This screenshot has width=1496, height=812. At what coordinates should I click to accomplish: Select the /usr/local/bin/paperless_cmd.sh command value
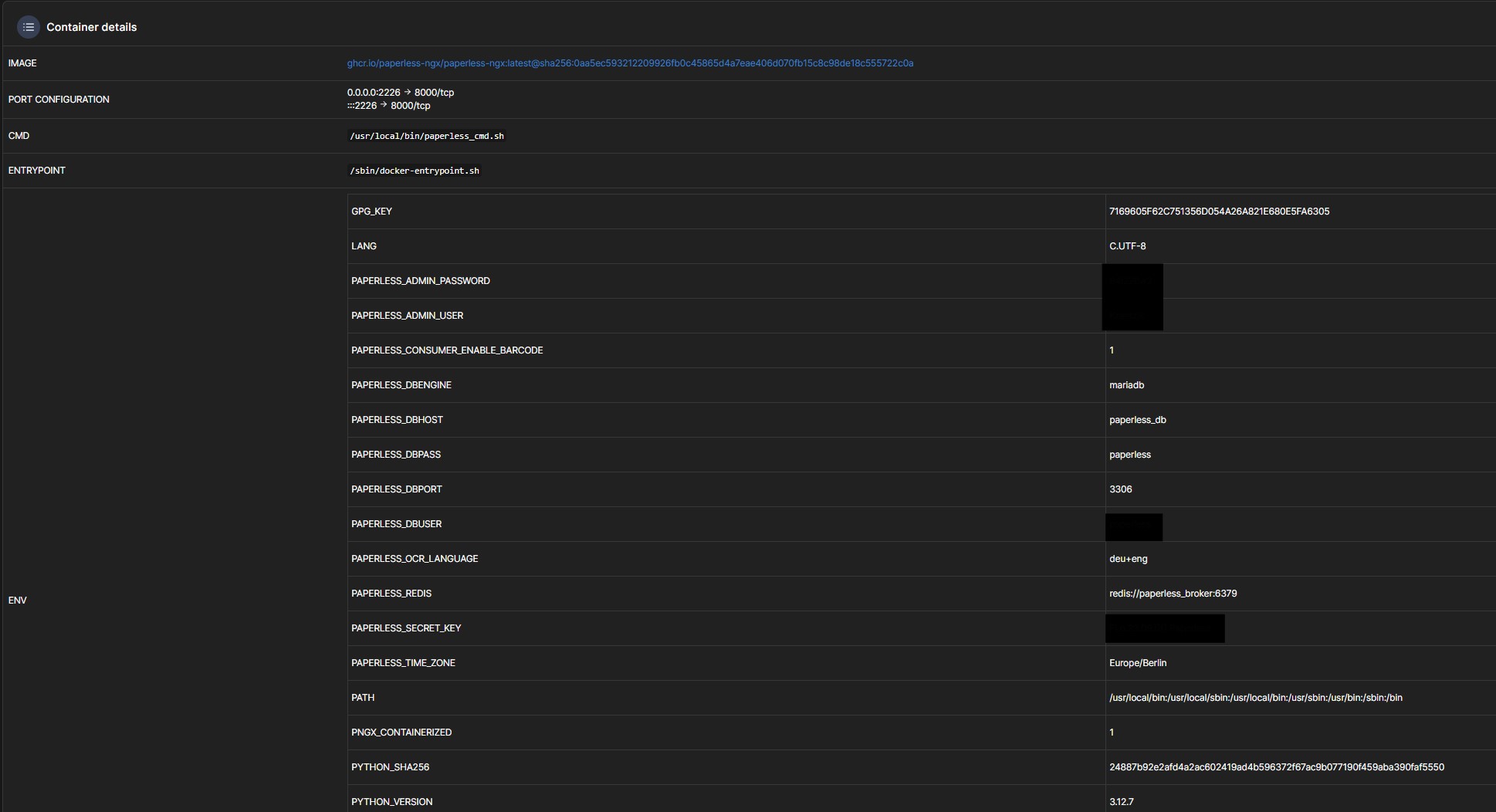coord(427,136)
